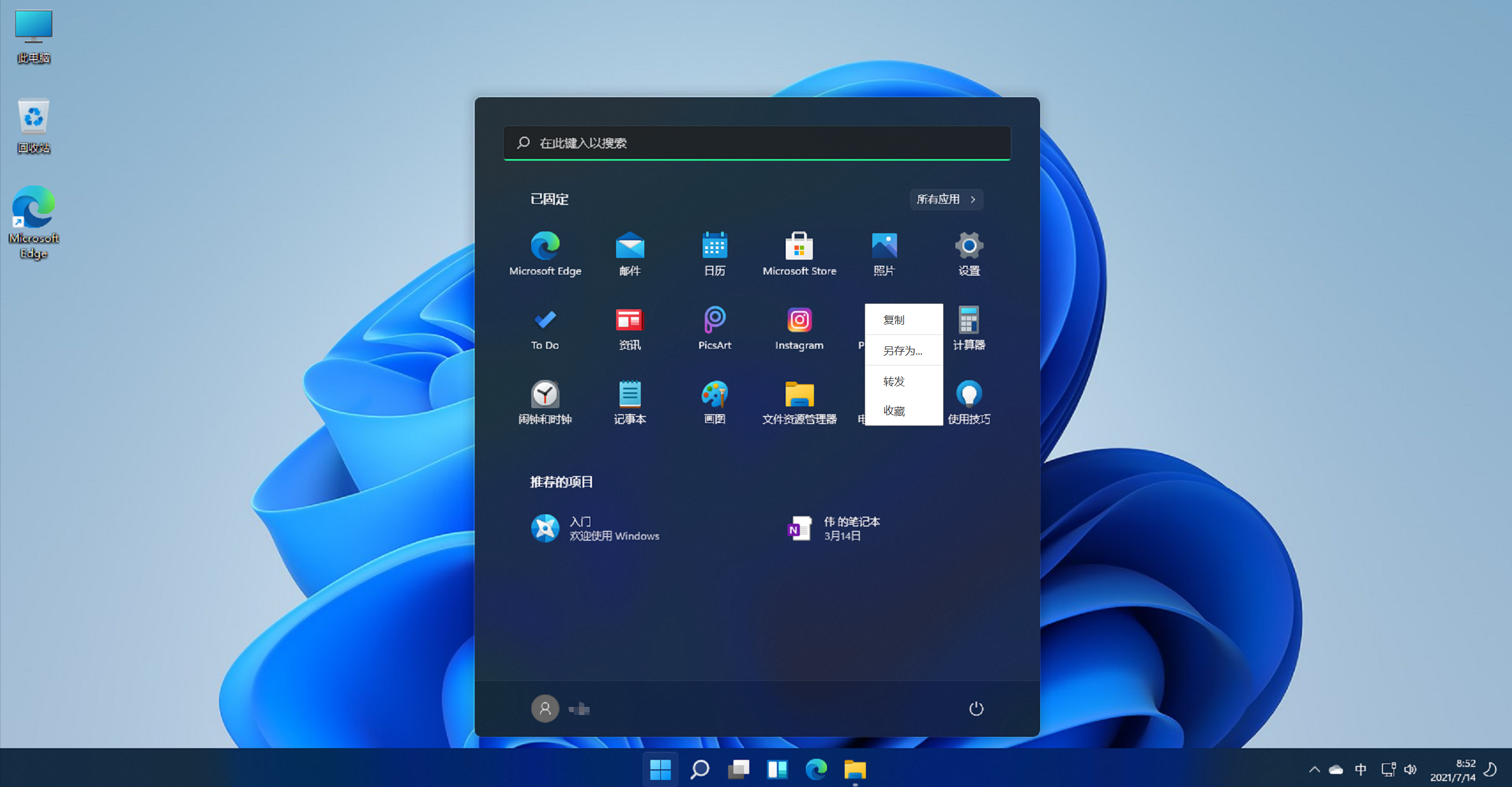
Task: Select 收藏 in the context menu
Action: (x=893, y=411)
